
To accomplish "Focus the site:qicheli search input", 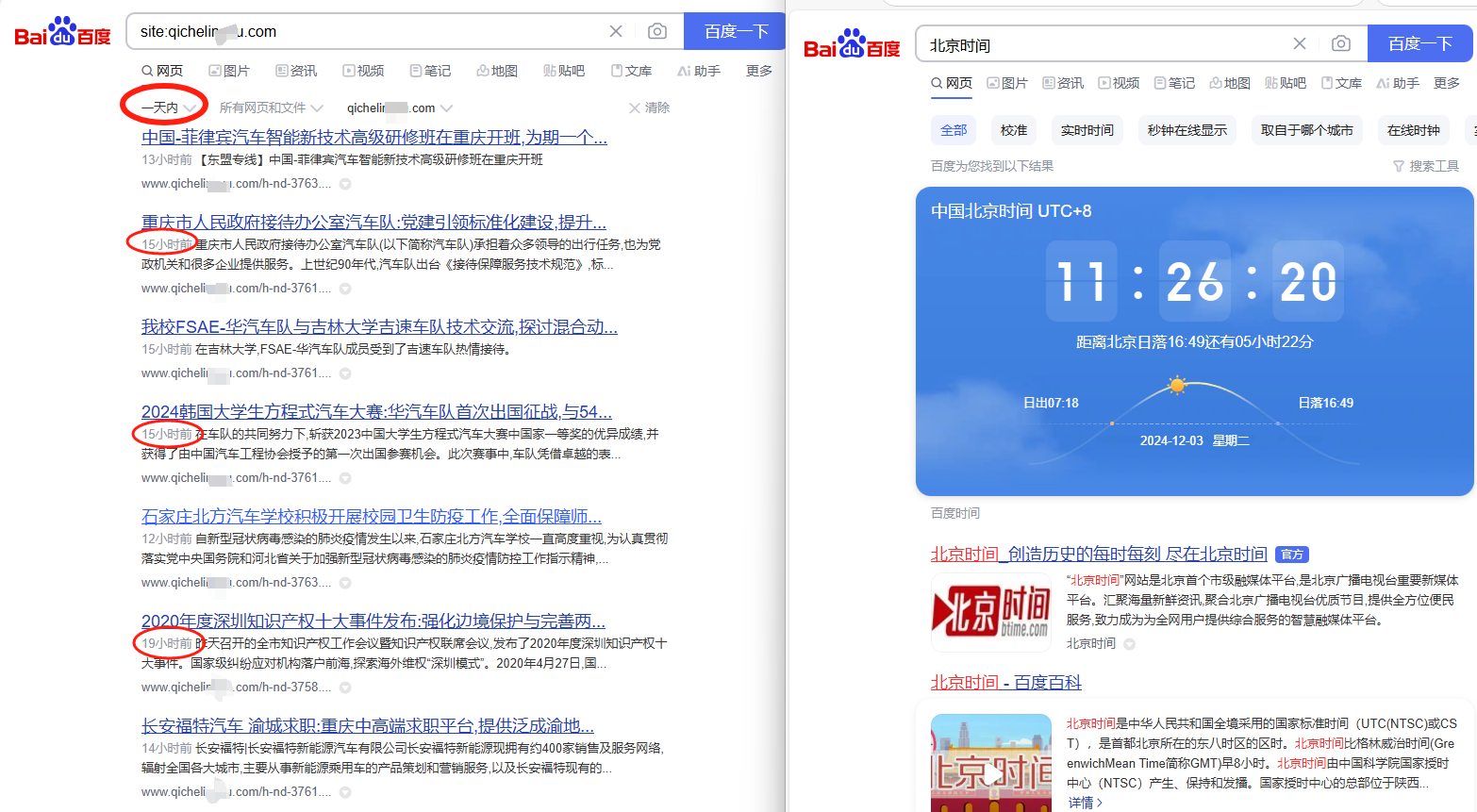I will (368, 31).
